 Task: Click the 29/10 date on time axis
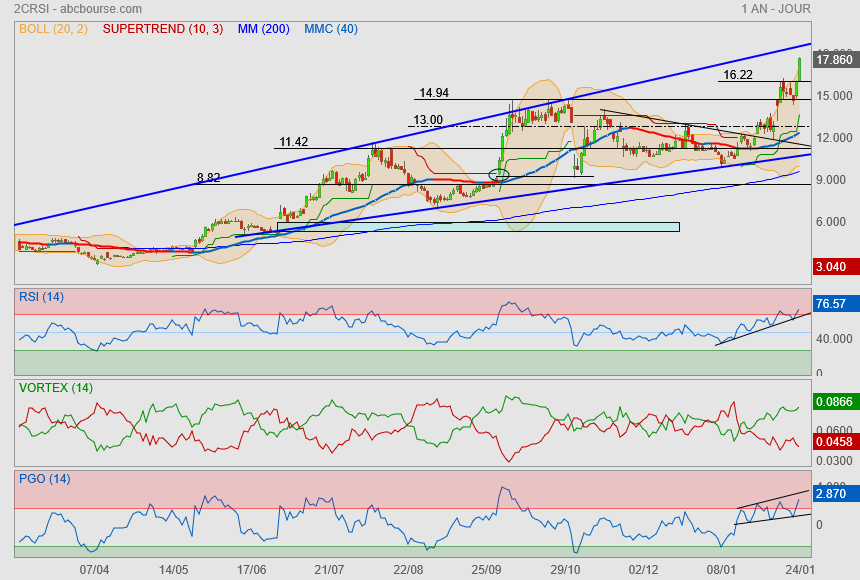tap(565, 568)
